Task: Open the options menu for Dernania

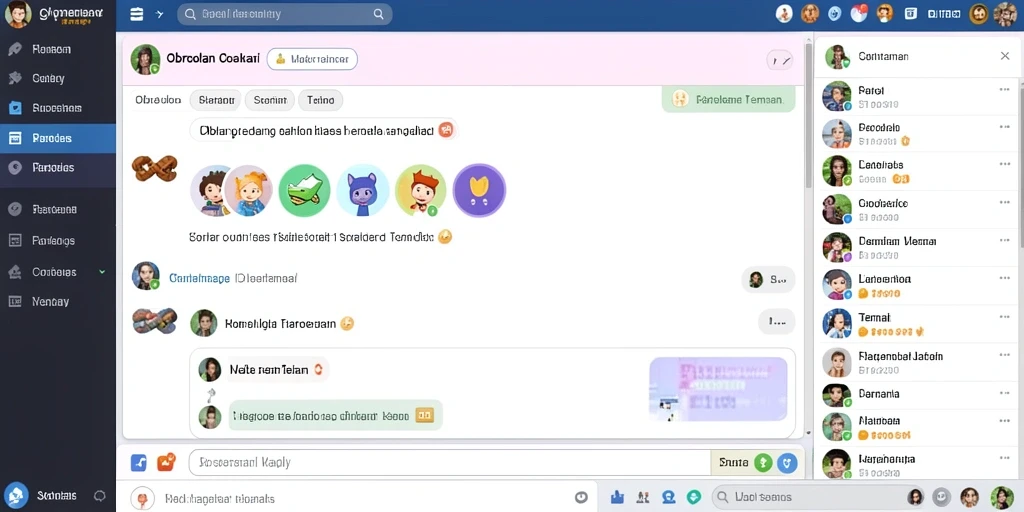Action: 1004,392
